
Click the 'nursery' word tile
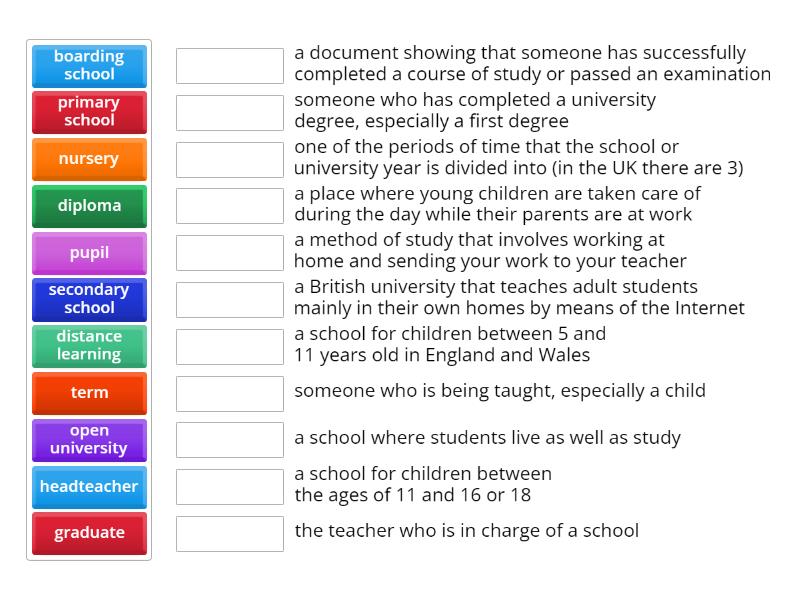pyautogui.click(x=89, y=159)
